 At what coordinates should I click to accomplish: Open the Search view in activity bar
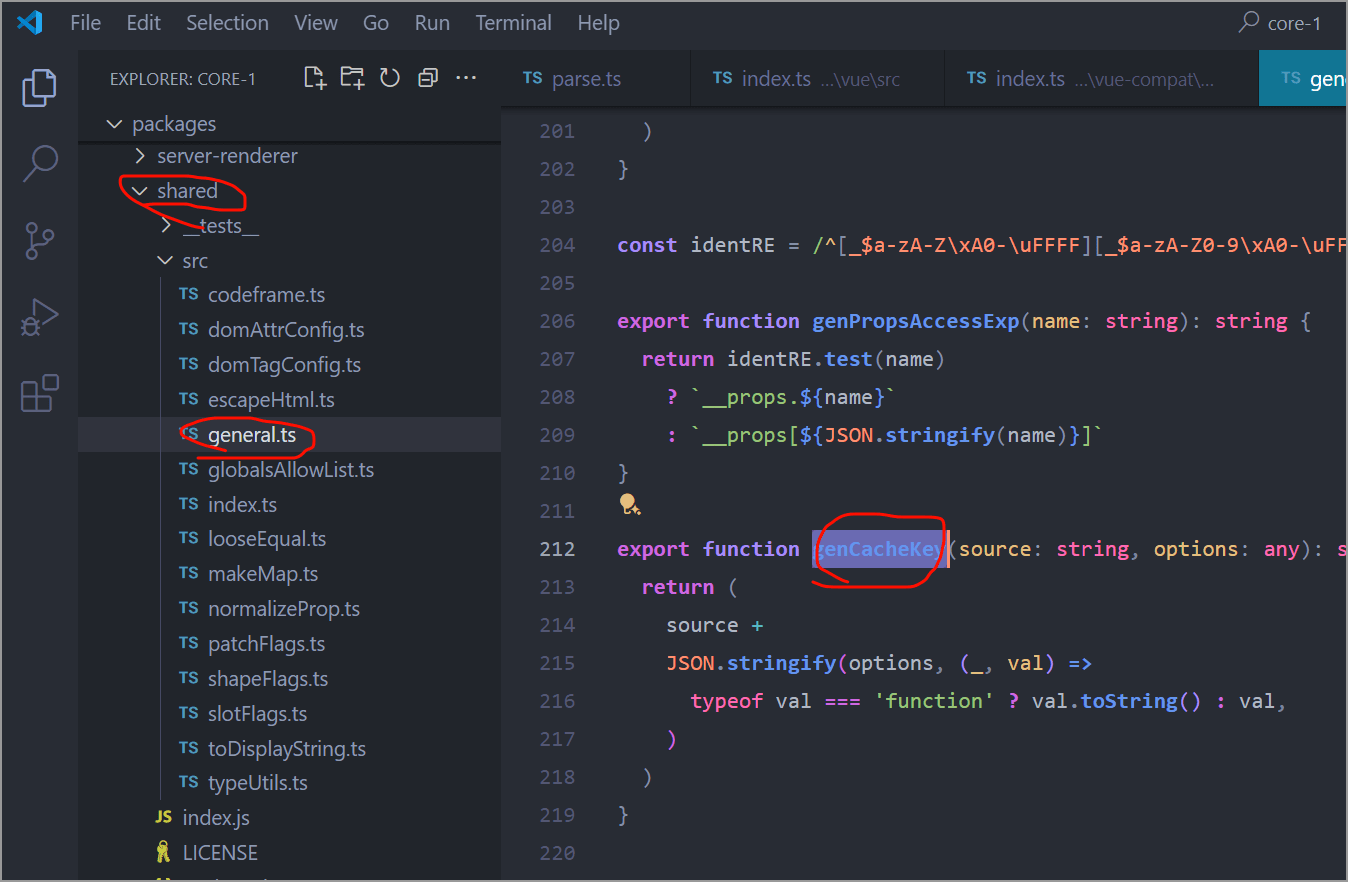[39, 162]
